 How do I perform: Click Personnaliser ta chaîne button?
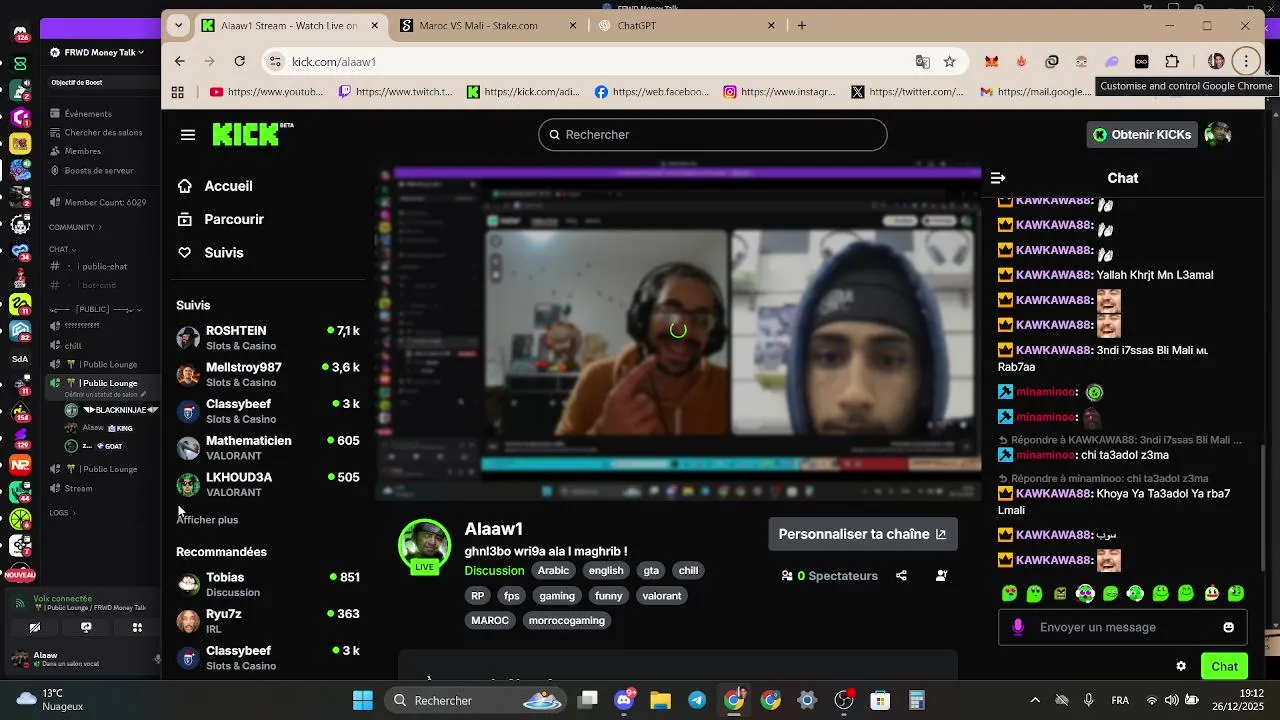862,534
